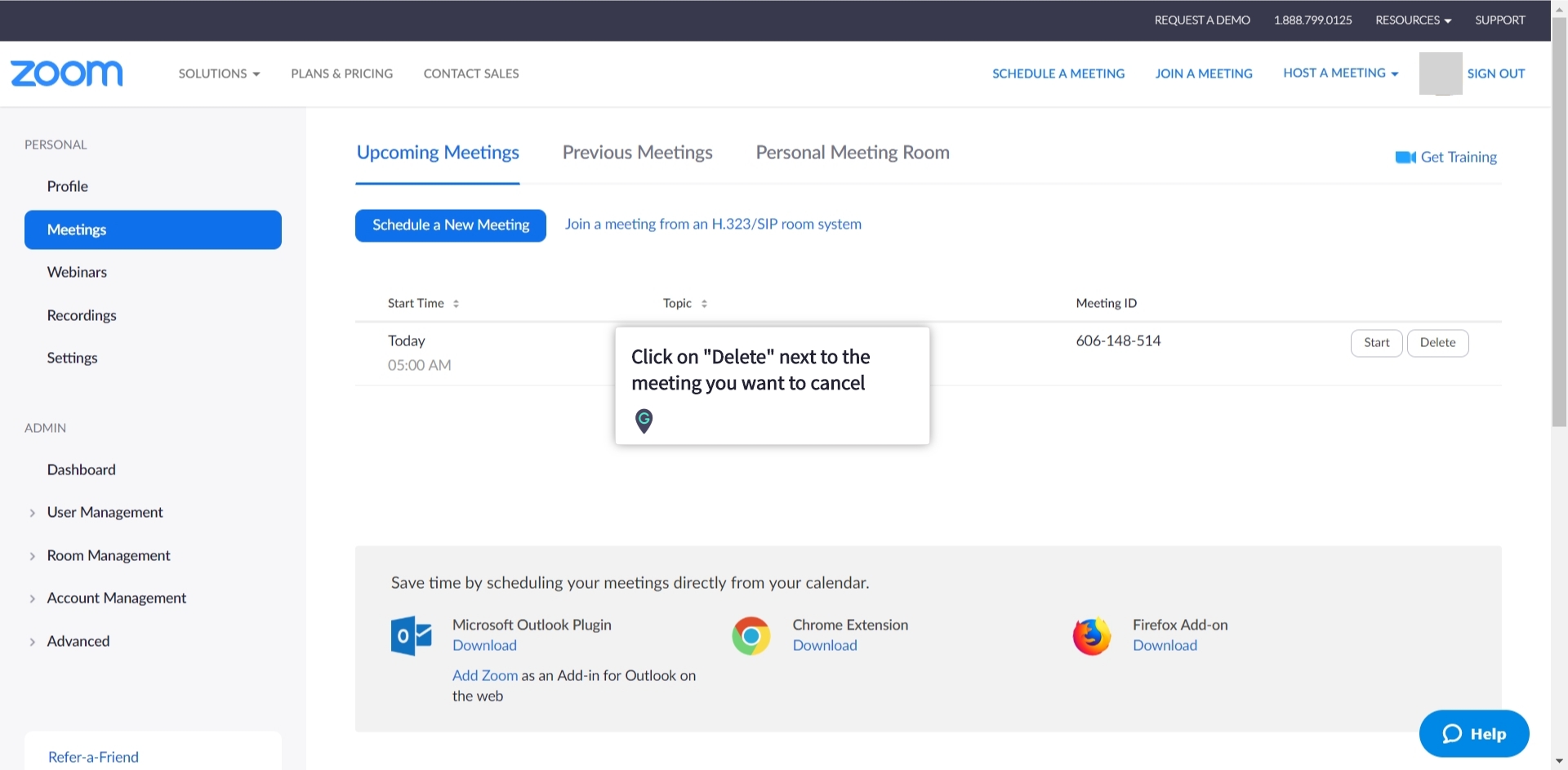Open Personal Meeting Room tab
This screenshot has height=770, width=1568.
853,153
